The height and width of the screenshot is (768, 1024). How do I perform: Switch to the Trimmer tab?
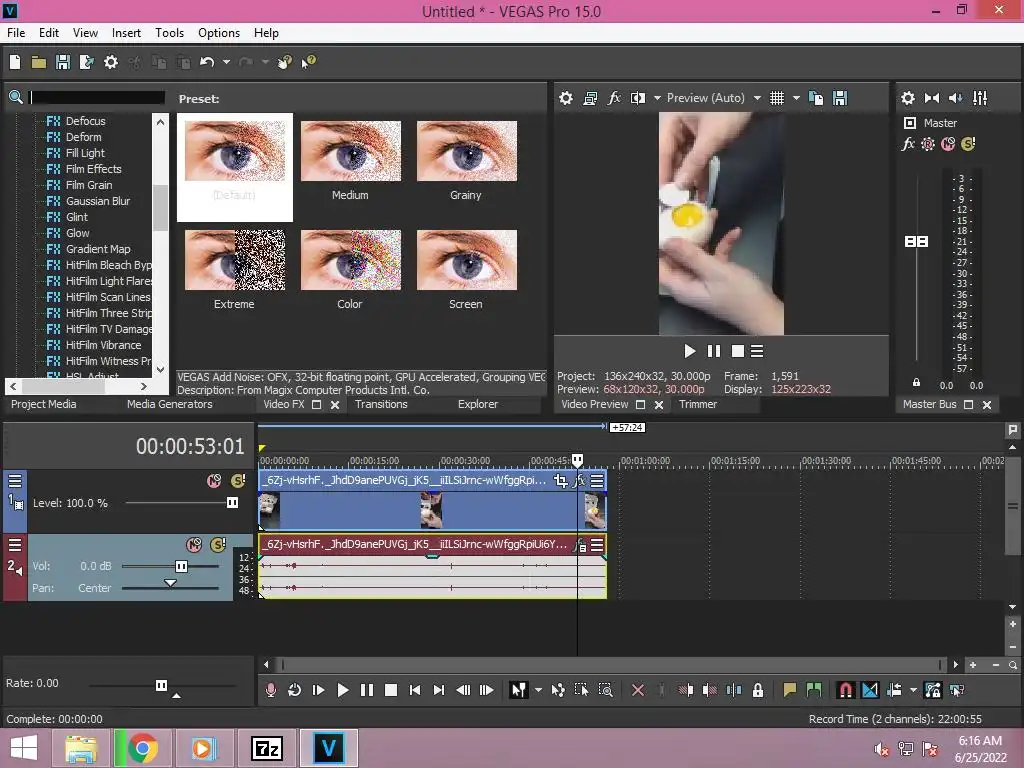point(698,404)
